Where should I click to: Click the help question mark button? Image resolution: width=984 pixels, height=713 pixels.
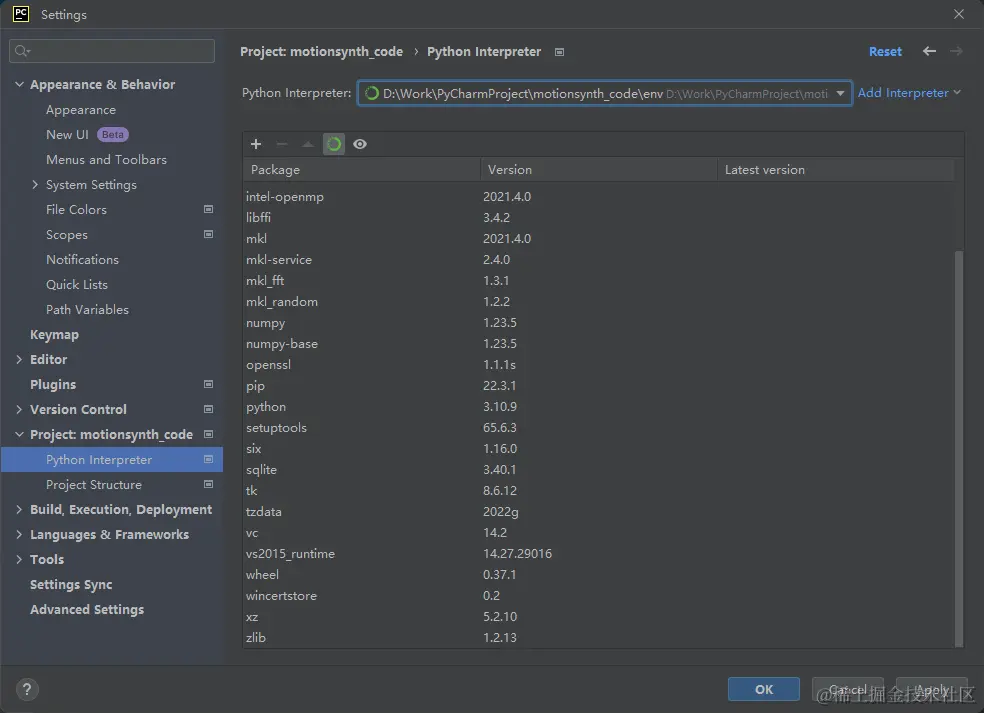coord(27,689)
